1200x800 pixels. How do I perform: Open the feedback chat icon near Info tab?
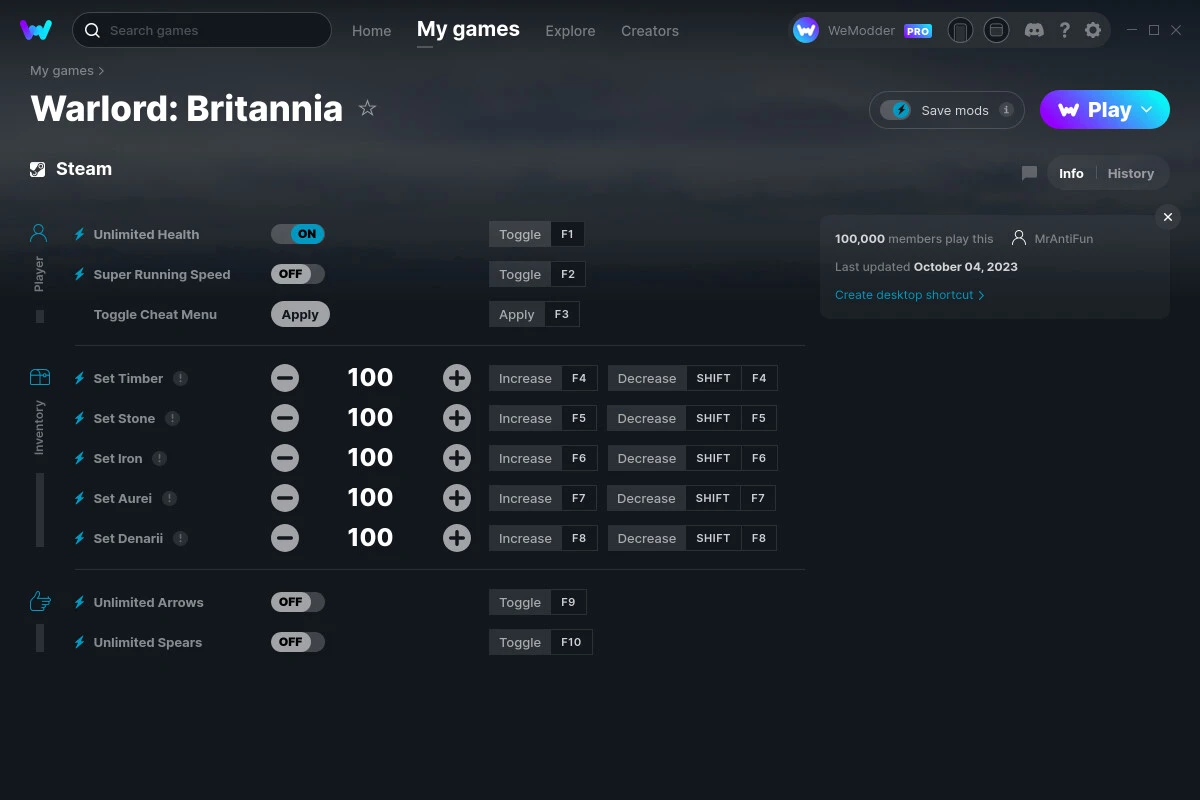click(x=1029, y=172)
